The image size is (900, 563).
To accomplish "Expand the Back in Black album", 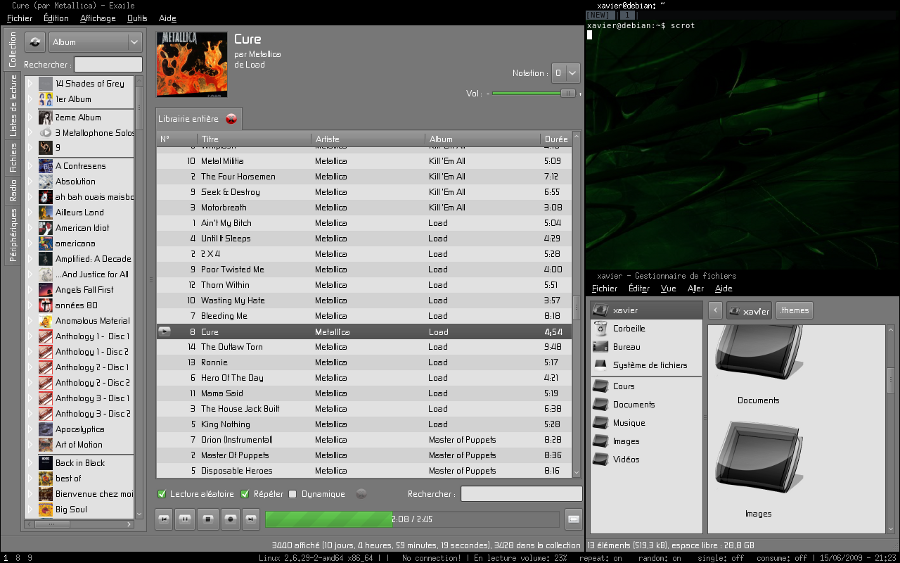I will pos(30,463).
